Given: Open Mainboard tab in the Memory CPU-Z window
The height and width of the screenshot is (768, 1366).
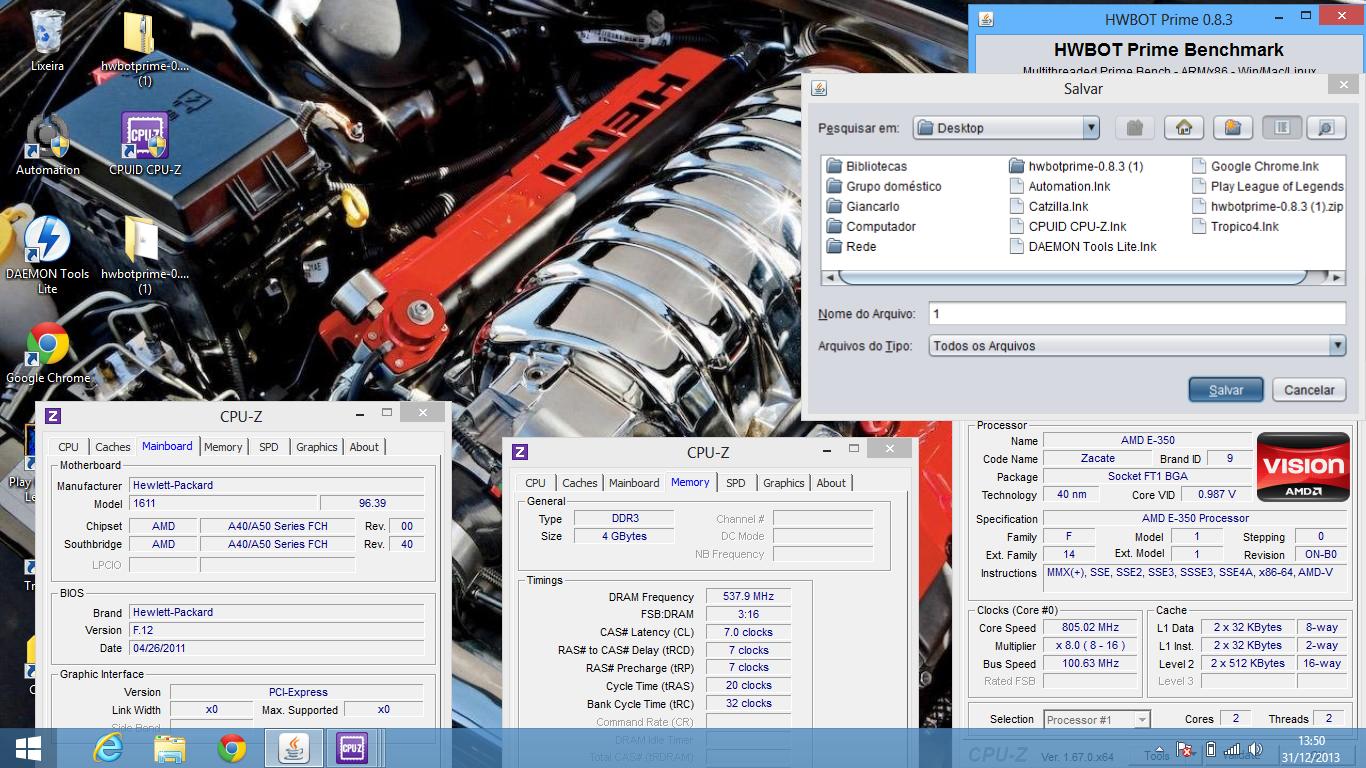Looking at the screenshot, I should [634, 483].
